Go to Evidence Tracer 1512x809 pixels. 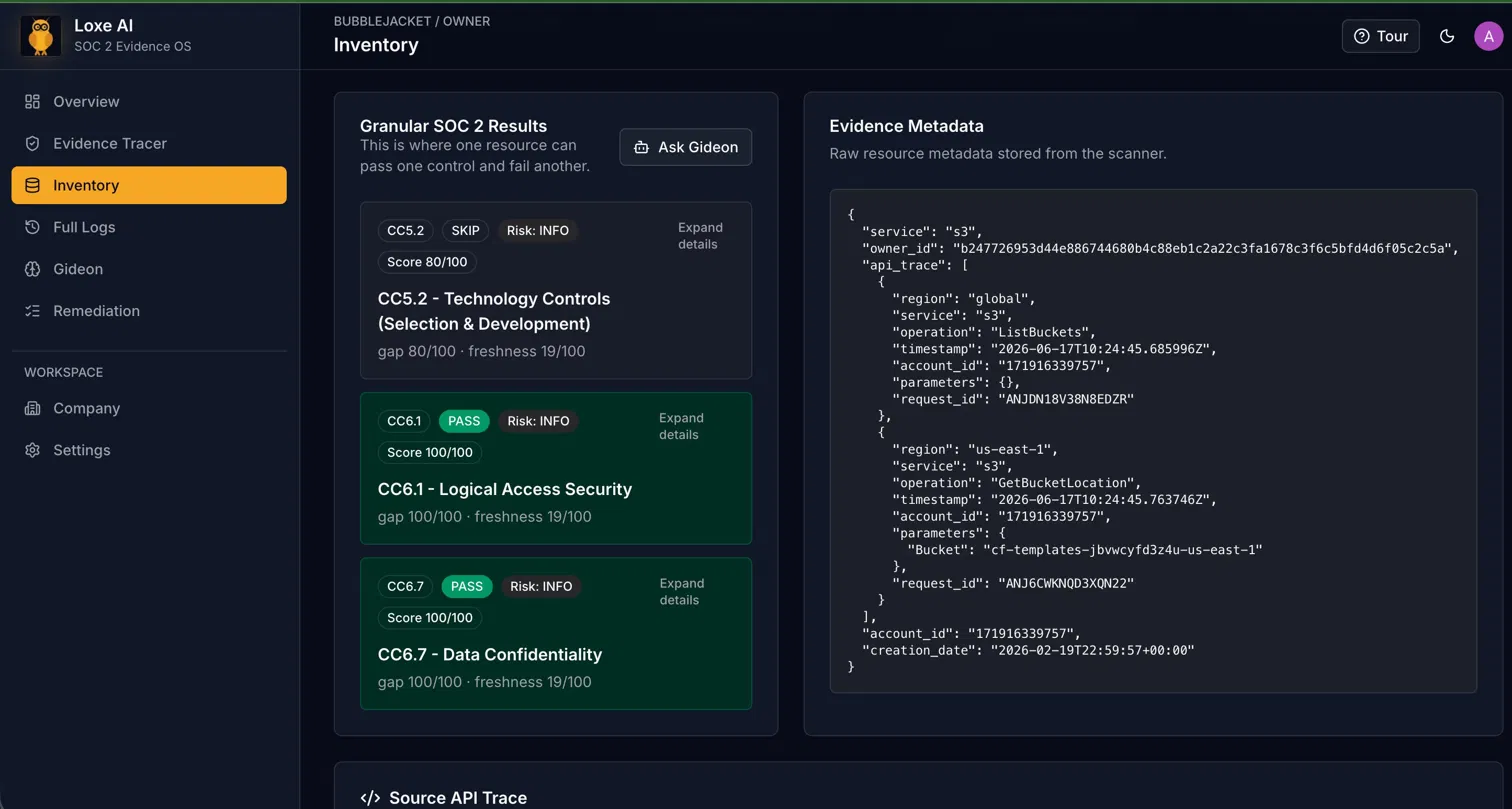(x=149, y=143)
